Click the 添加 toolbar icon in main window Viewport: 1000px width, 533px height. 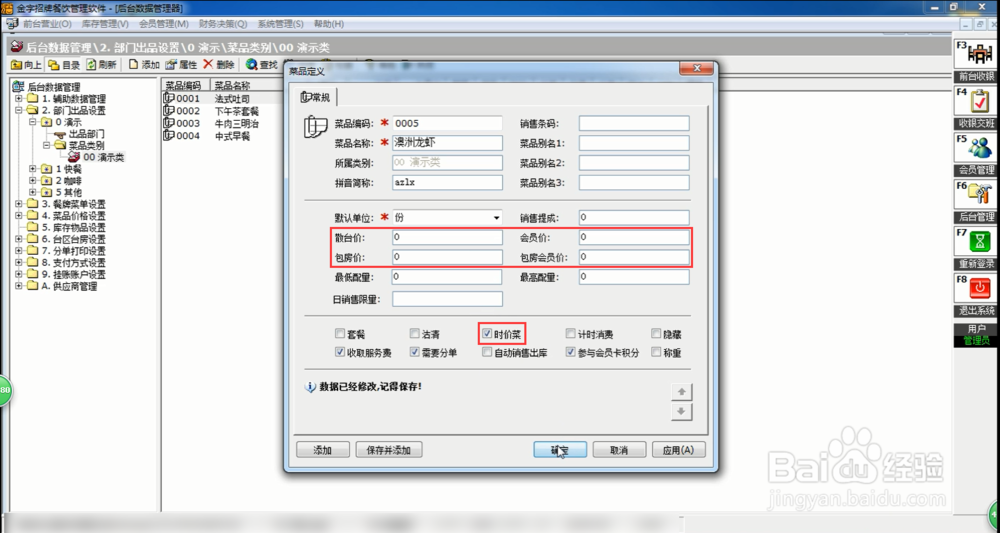144,65
